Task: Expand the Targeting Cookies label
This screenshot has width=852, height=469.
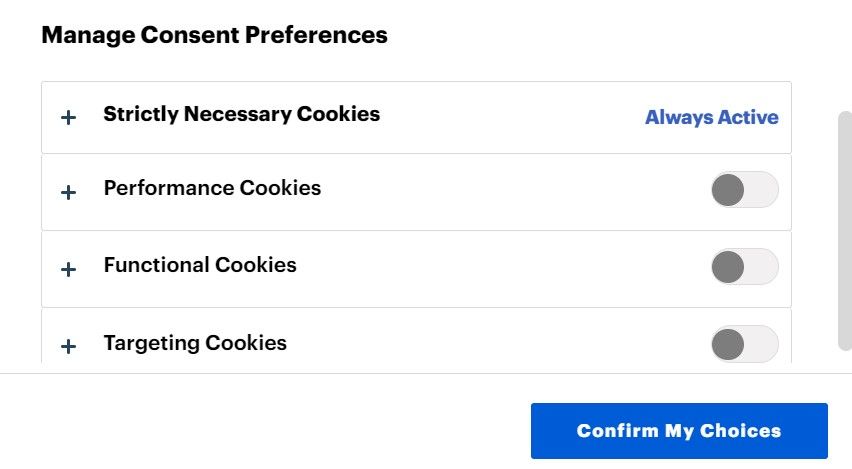Action: (195, 343)
